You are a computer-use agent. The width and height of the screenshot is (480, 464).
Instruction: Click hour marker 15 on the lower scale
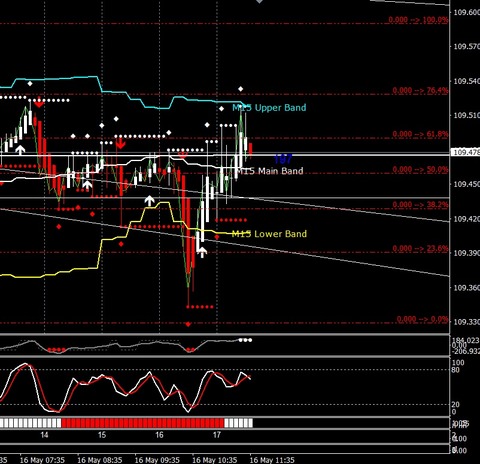pos(102,435)
